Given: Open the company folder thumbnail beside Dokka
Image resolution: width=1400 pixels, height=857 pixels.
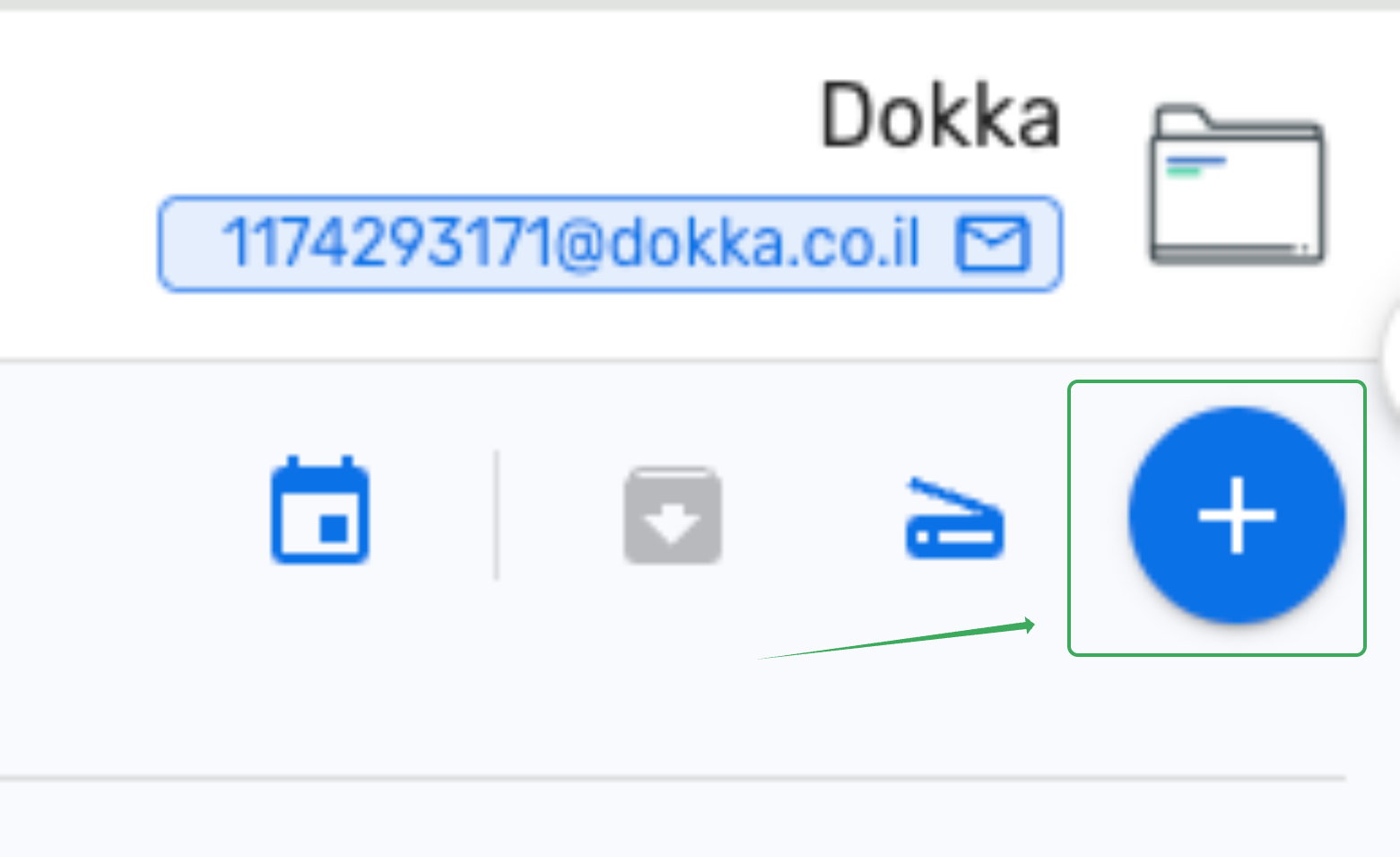Looking at the screenshot, I should (x=1237, y=185).
